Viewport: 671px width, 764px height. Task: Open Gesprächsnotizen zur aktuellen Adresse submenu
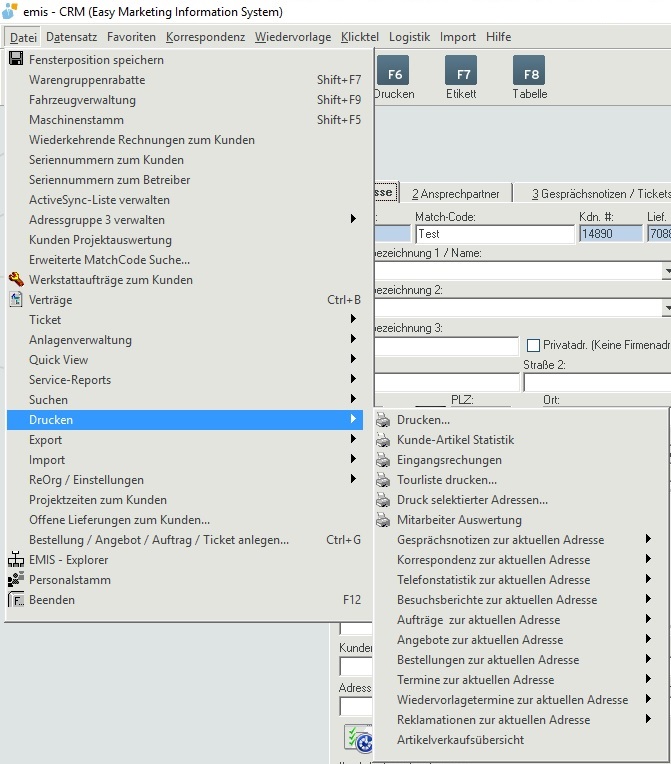(x=520, y=539)
